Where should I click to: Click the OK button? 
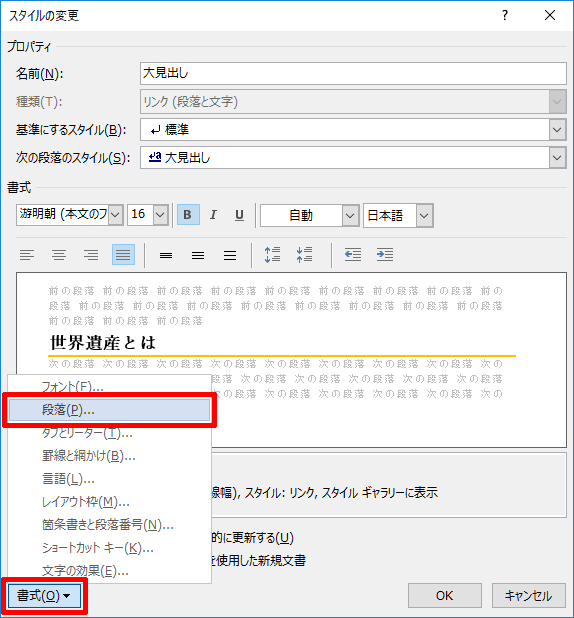[445, 596]
